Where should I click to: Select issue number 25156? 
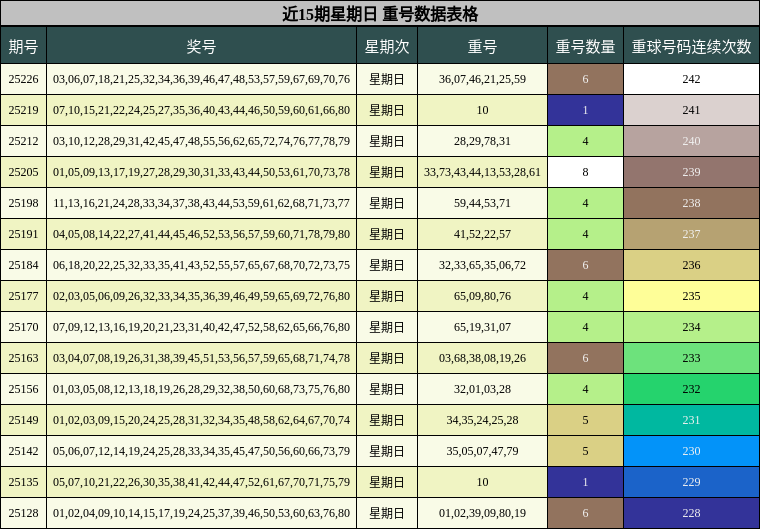[x=23, y=389]
